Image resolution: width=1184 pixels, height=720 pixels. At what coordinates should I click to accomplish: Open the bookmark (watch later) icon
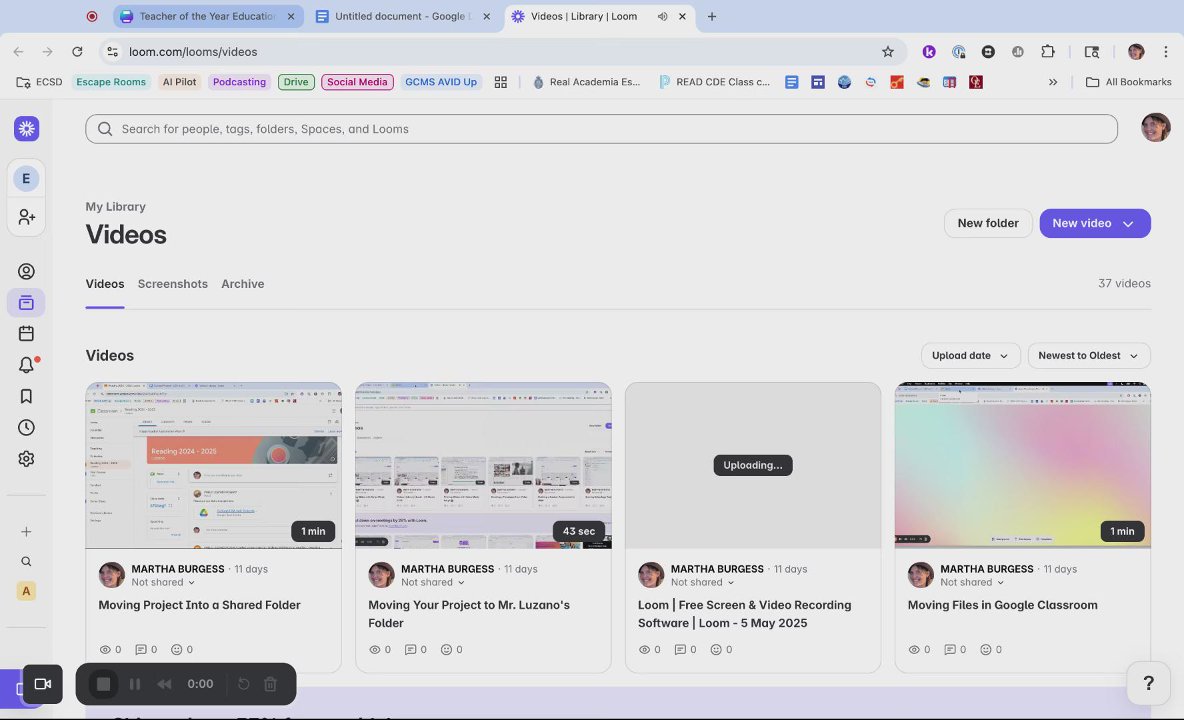26,396
